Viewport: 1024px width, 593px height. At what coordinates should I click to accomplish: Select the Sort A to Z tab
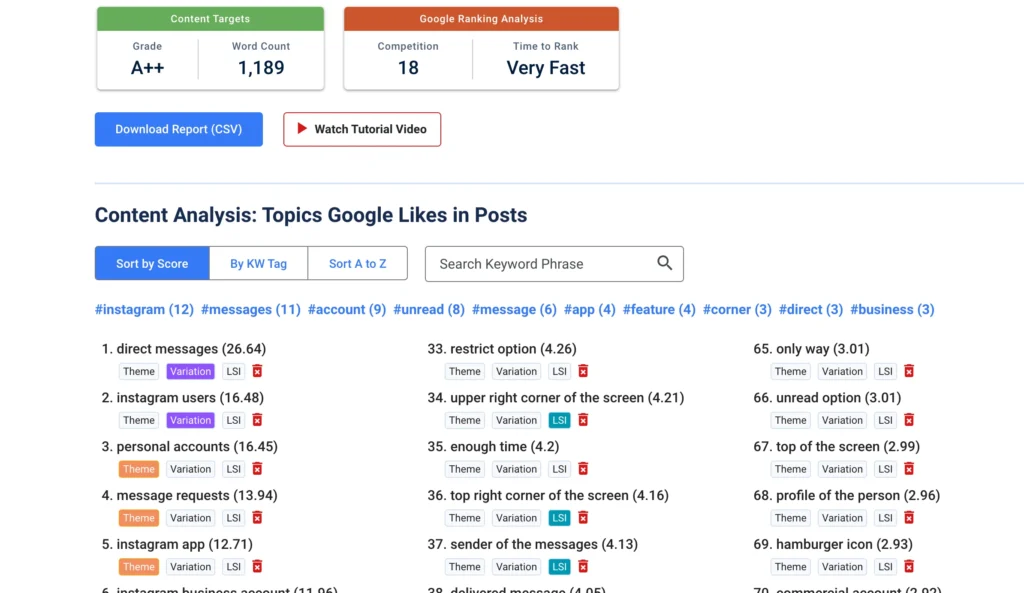tap(357, 263)
